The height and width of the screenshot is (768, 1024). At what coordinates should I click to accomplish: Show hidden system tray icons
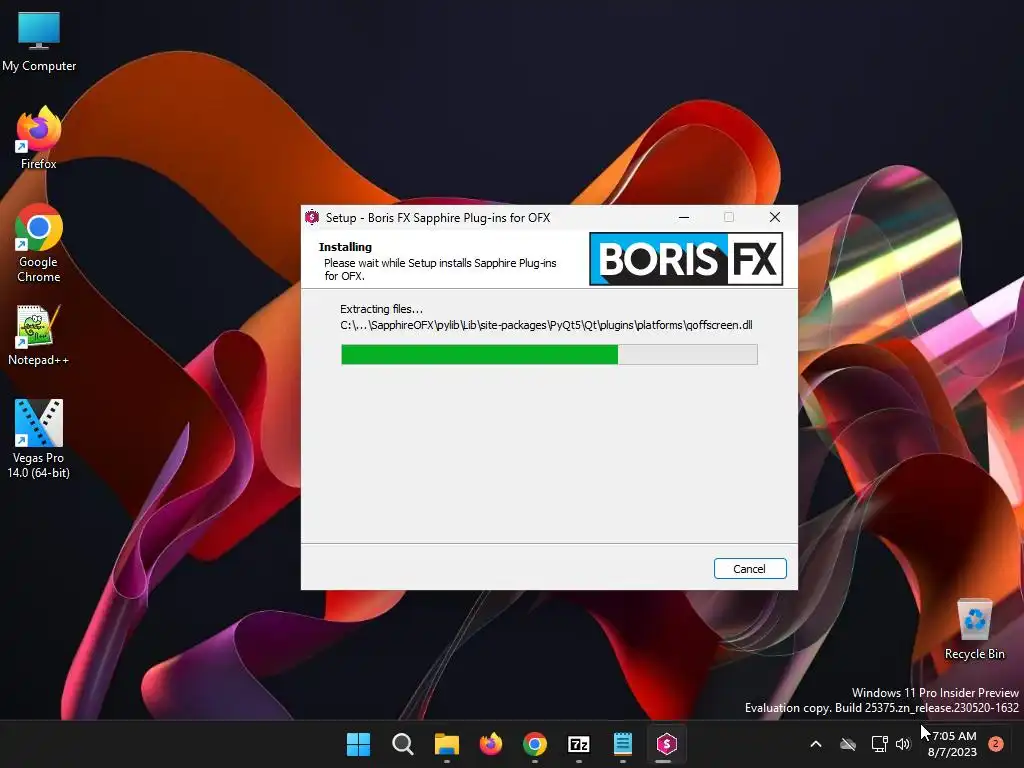click(x=816, y=744)
